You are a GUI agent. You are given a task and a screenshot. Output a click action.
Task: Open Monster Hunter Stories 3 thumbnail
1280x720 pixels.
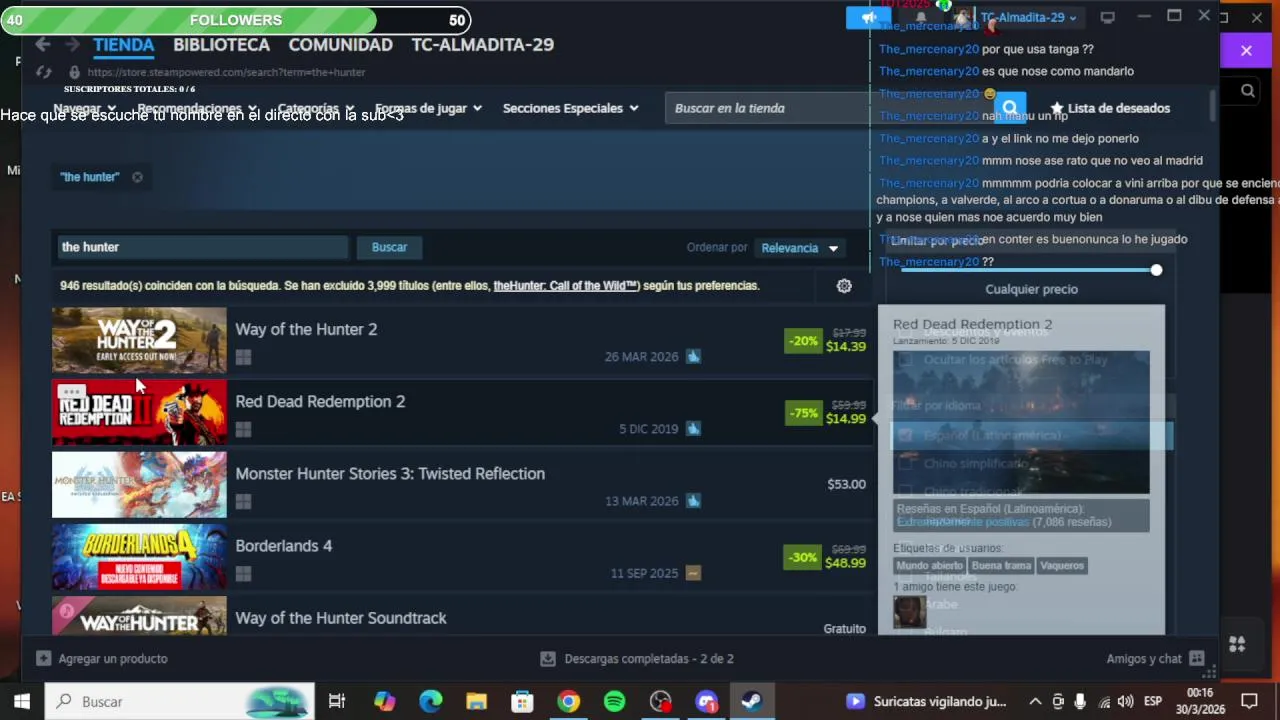click(139, 485)
